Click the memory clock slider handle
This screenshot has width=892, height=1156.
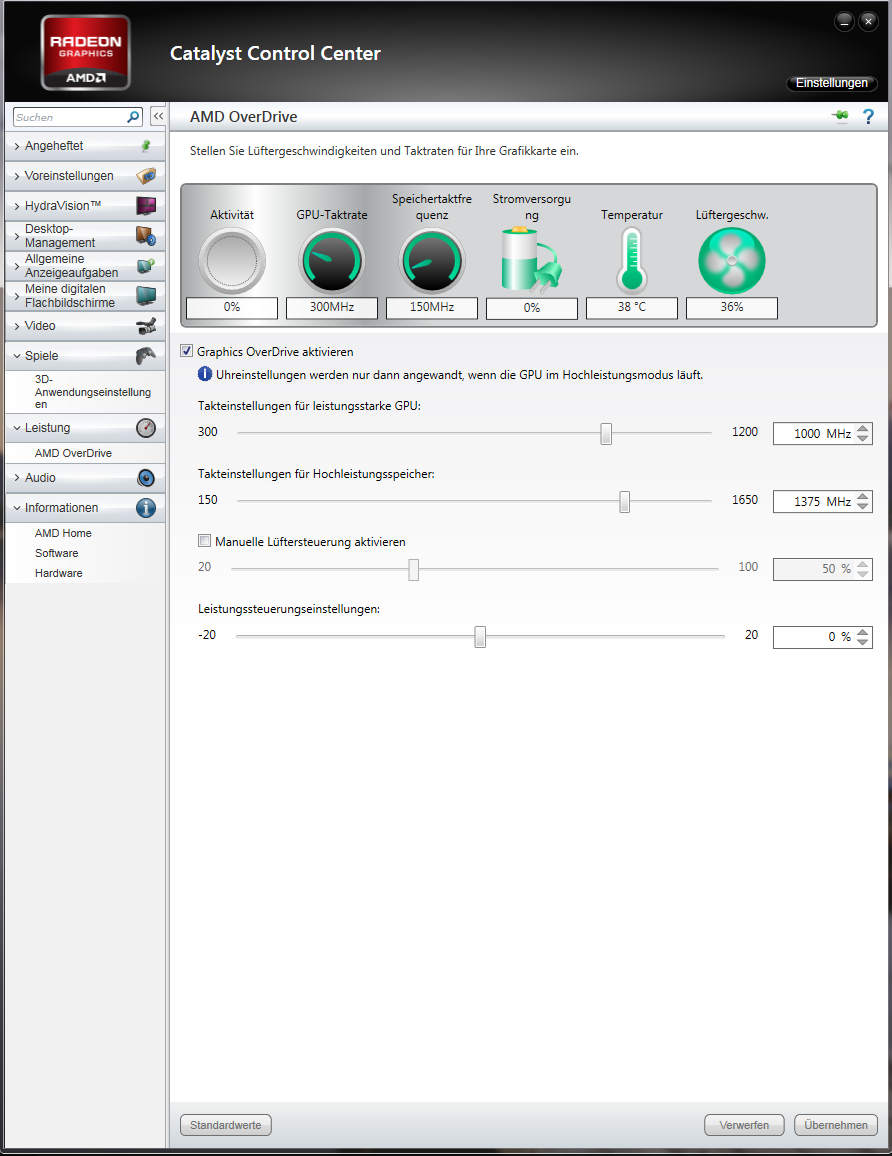(x=624, y=501)
